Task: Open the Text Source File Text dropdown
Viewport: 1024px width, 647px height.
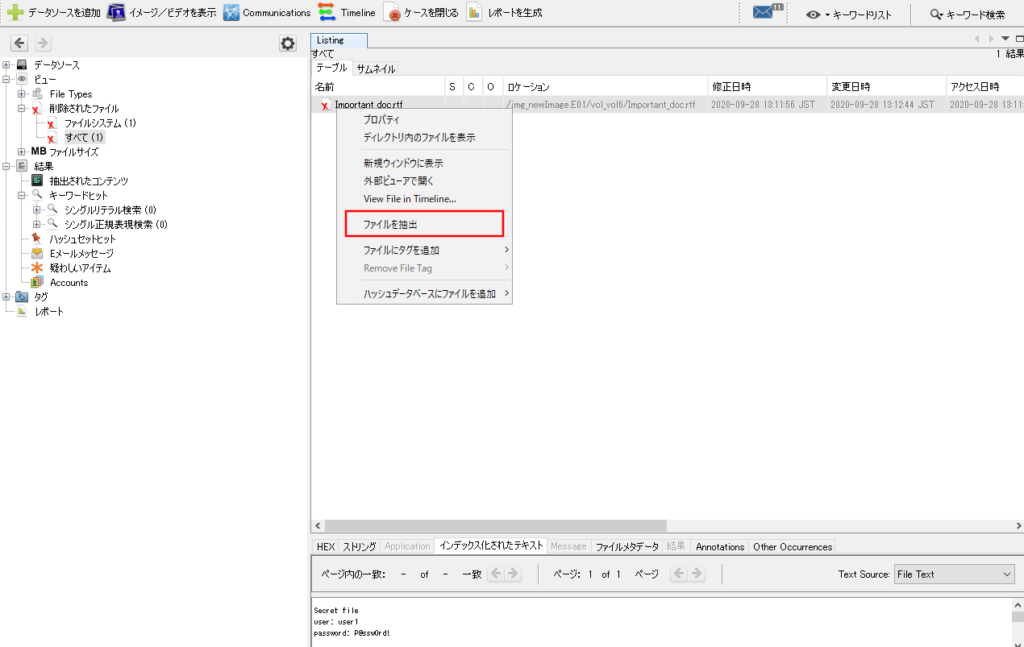Action: pyautogui.click(x=954, y=575)
